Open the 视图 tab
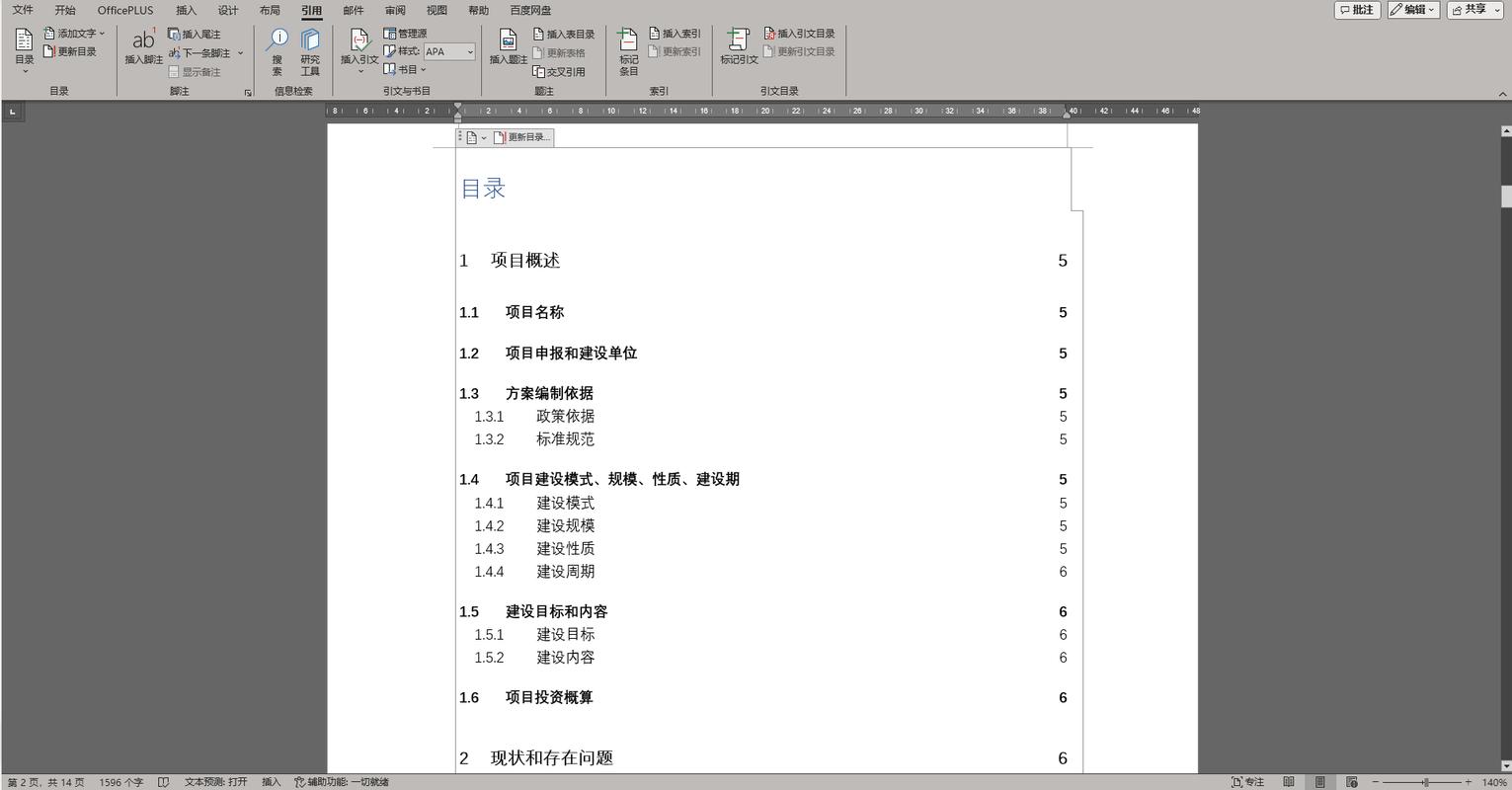Image resolution: width=1512 pixels, height=790 pixels. pos(437,10)
